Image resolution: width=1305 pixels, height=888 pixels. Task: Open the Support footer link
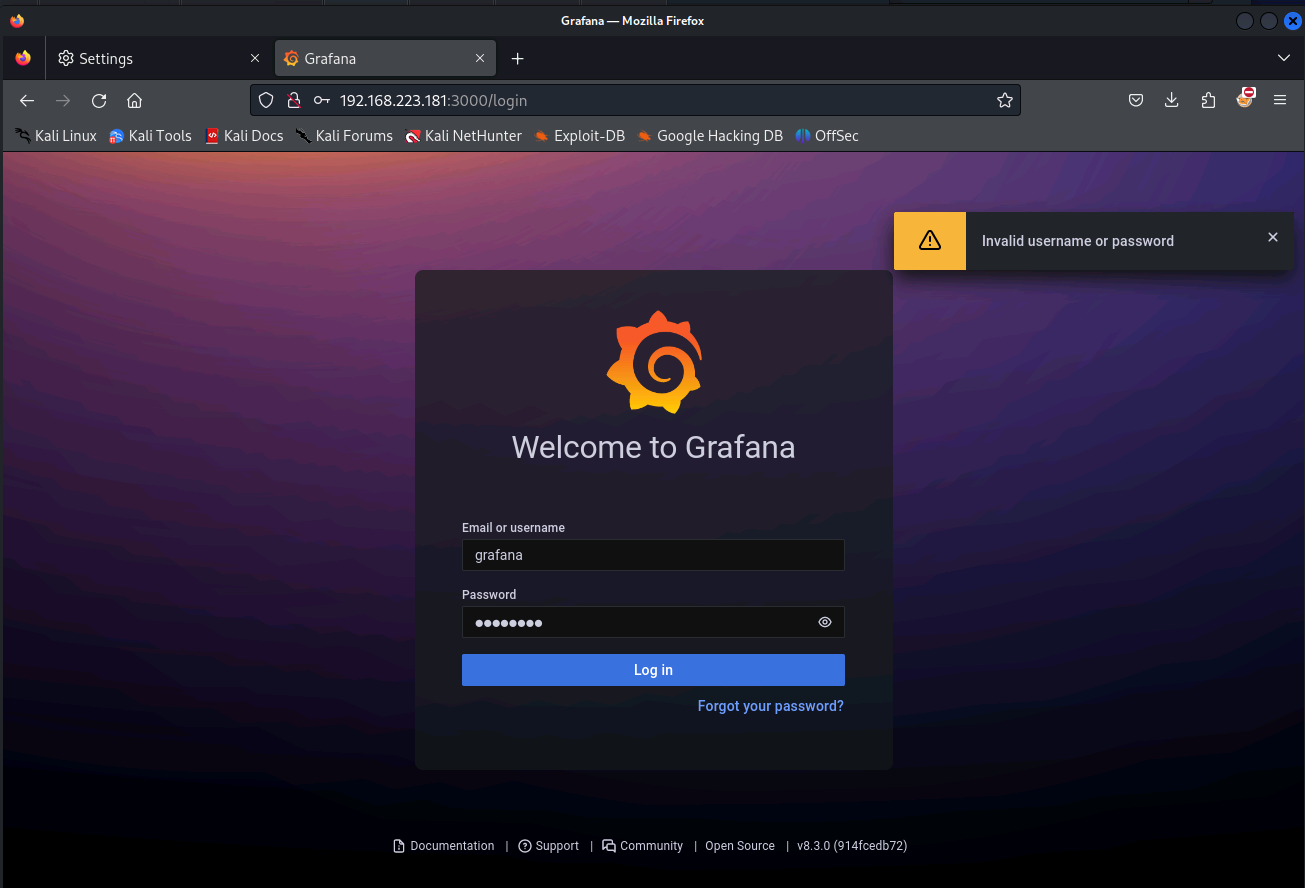click(549, 846)
